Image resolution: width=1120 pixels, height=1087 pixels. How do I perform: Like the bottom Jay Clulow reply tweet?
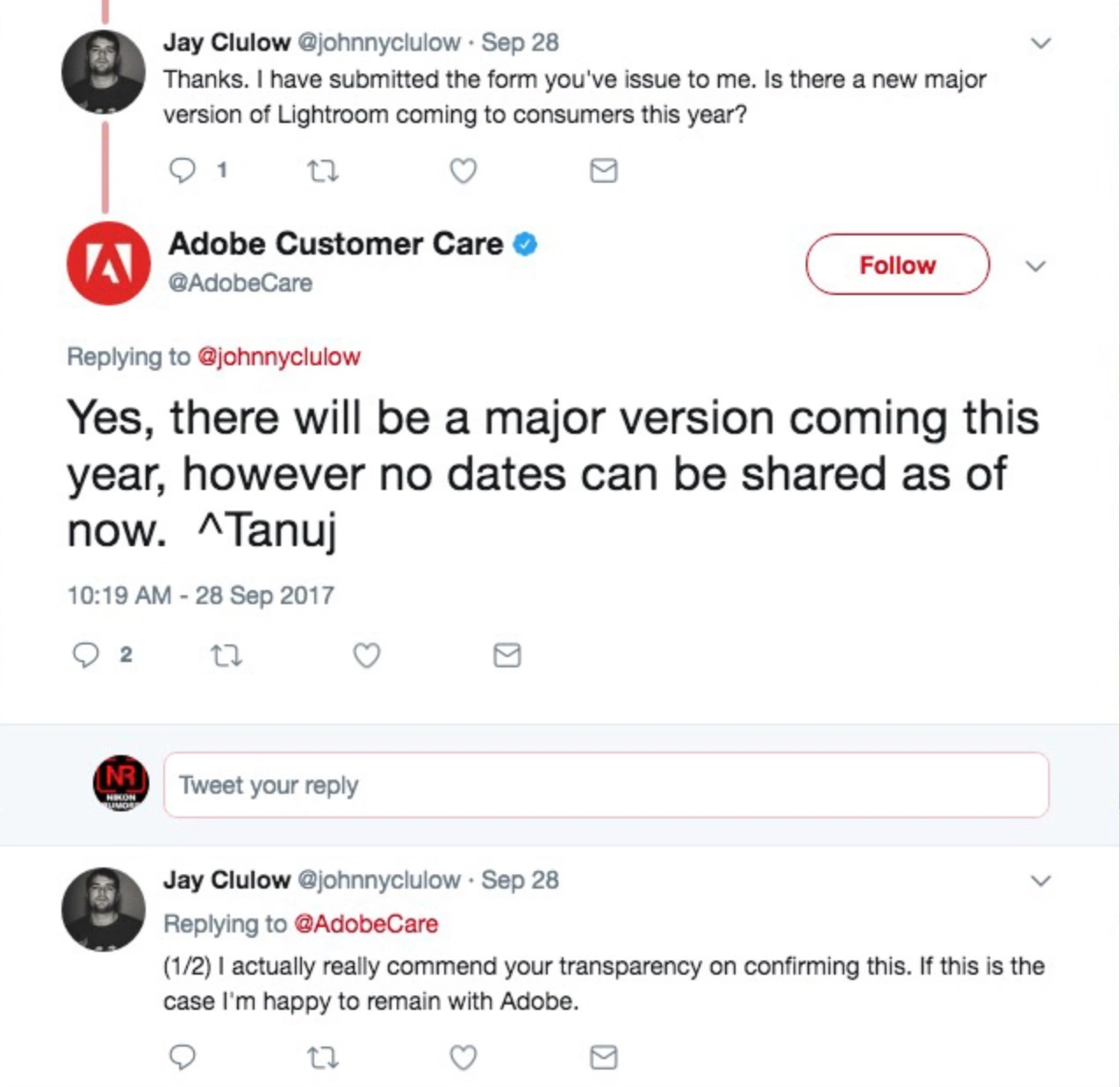click(463, 1058)
